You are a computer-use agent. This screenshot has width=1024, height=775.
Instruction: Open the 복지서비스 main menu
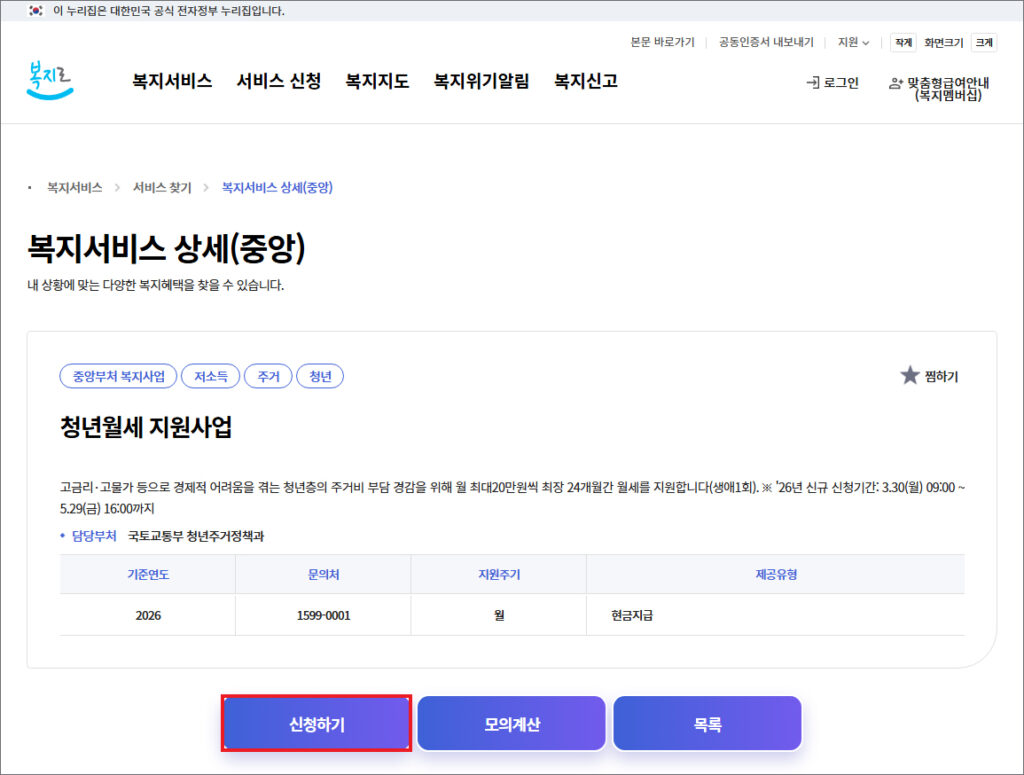click(x=172, y=82)
